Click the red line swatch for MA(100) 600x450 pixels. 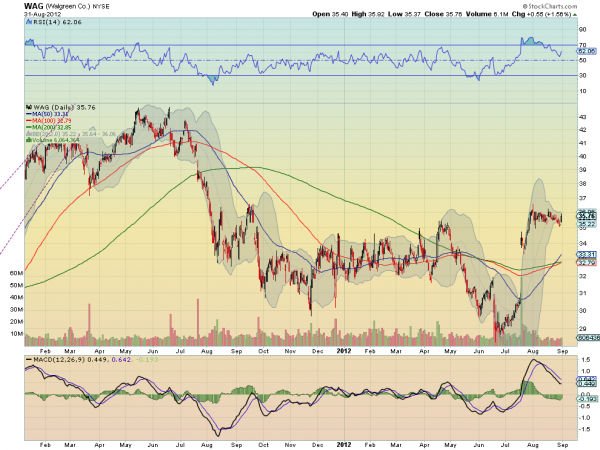29,121
